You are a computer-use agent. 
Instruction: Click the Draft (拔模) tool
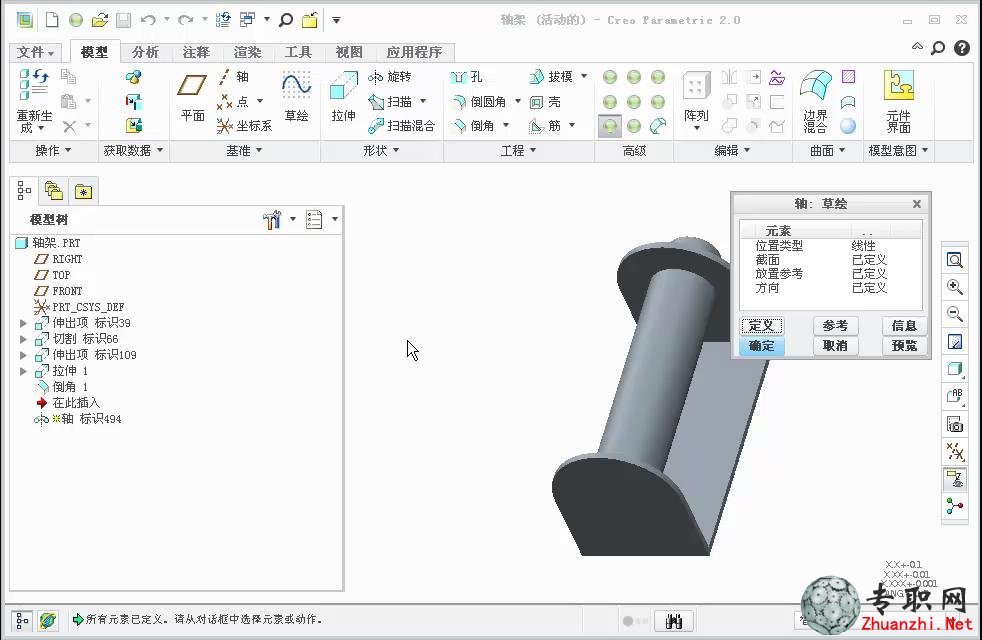point(551,77)
